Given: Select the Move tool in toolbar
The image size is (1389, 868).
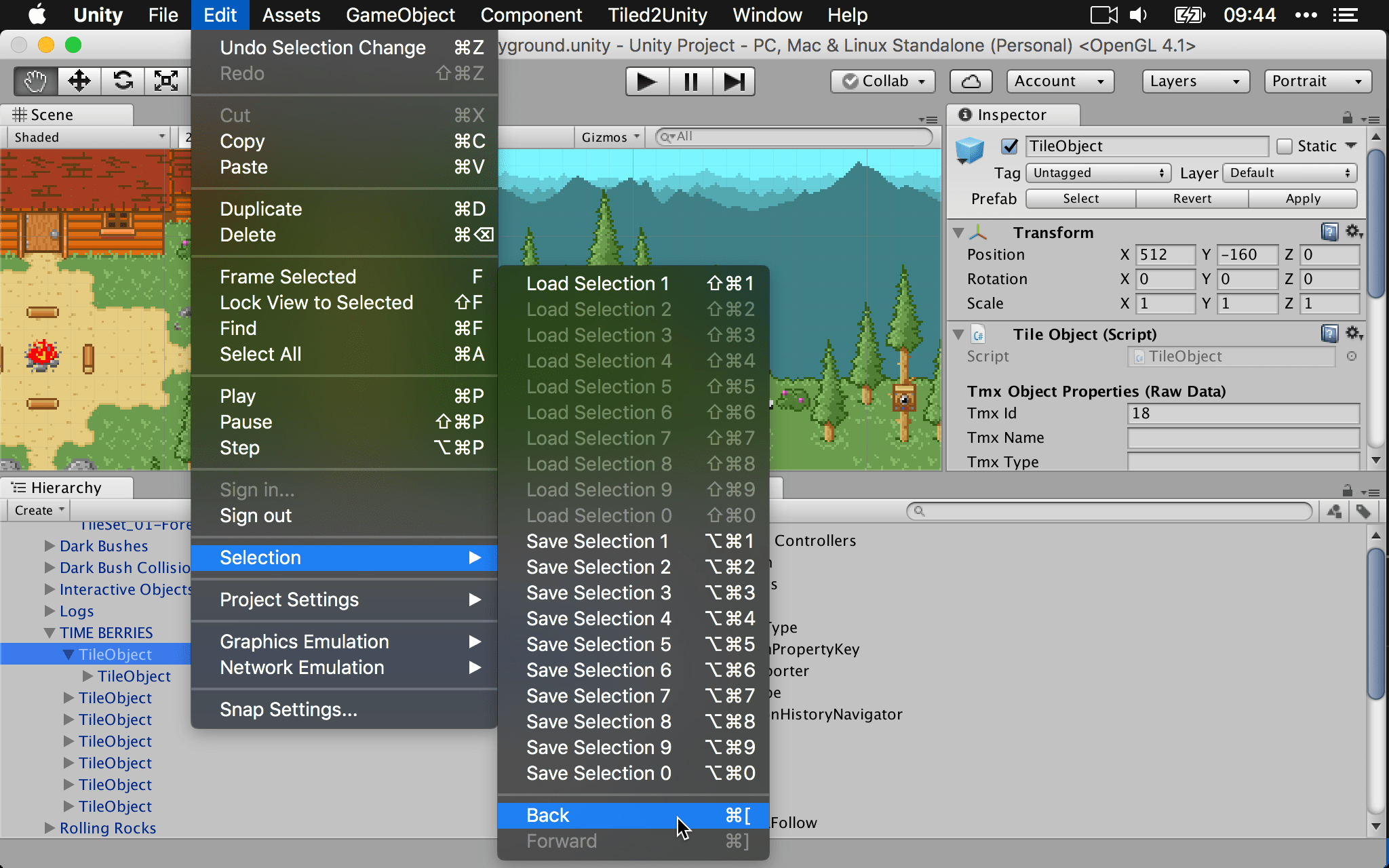Looking at the screenshot, I should (79, 81).
